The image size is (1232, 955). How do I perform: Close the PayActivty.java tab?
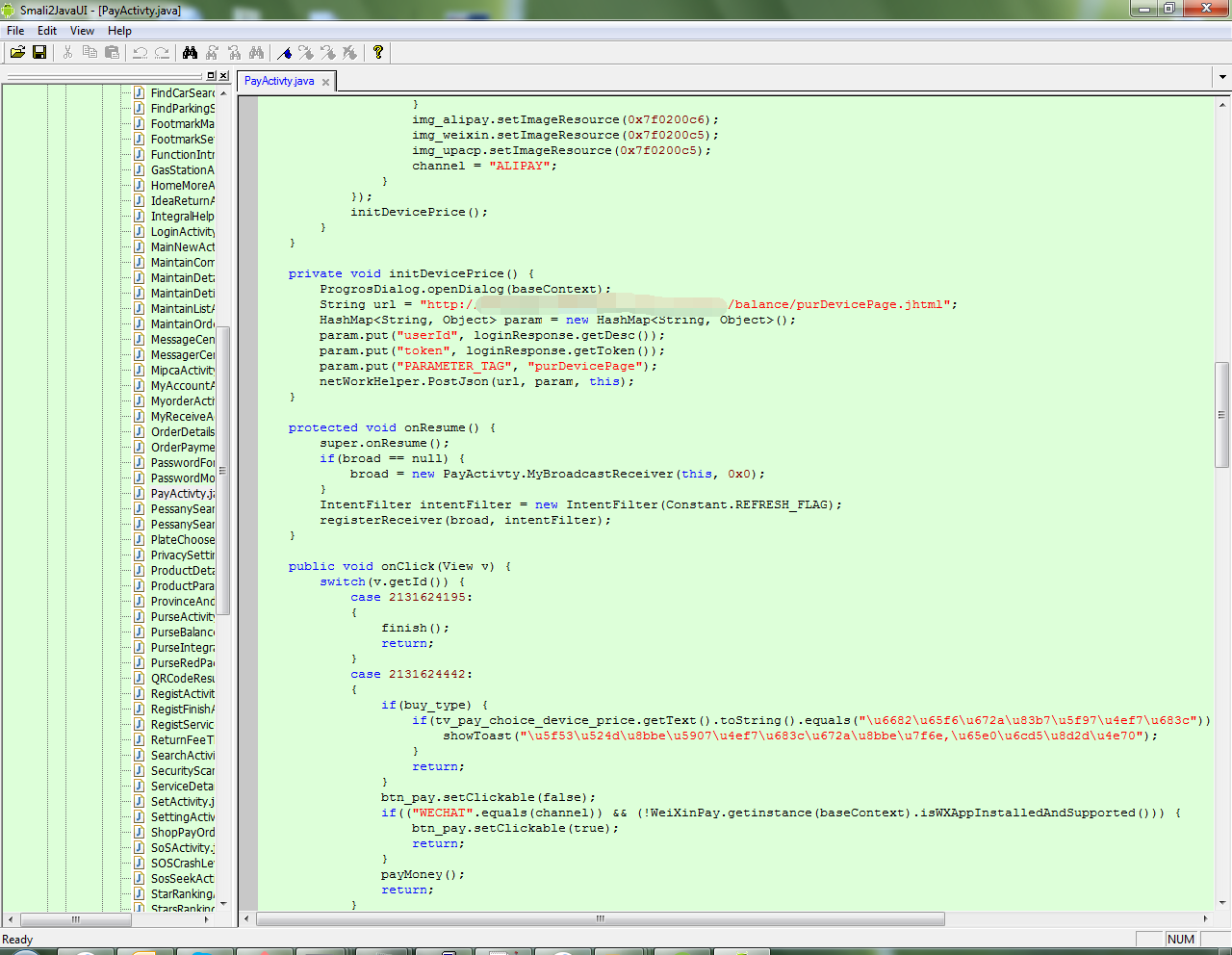coord(325,82)
